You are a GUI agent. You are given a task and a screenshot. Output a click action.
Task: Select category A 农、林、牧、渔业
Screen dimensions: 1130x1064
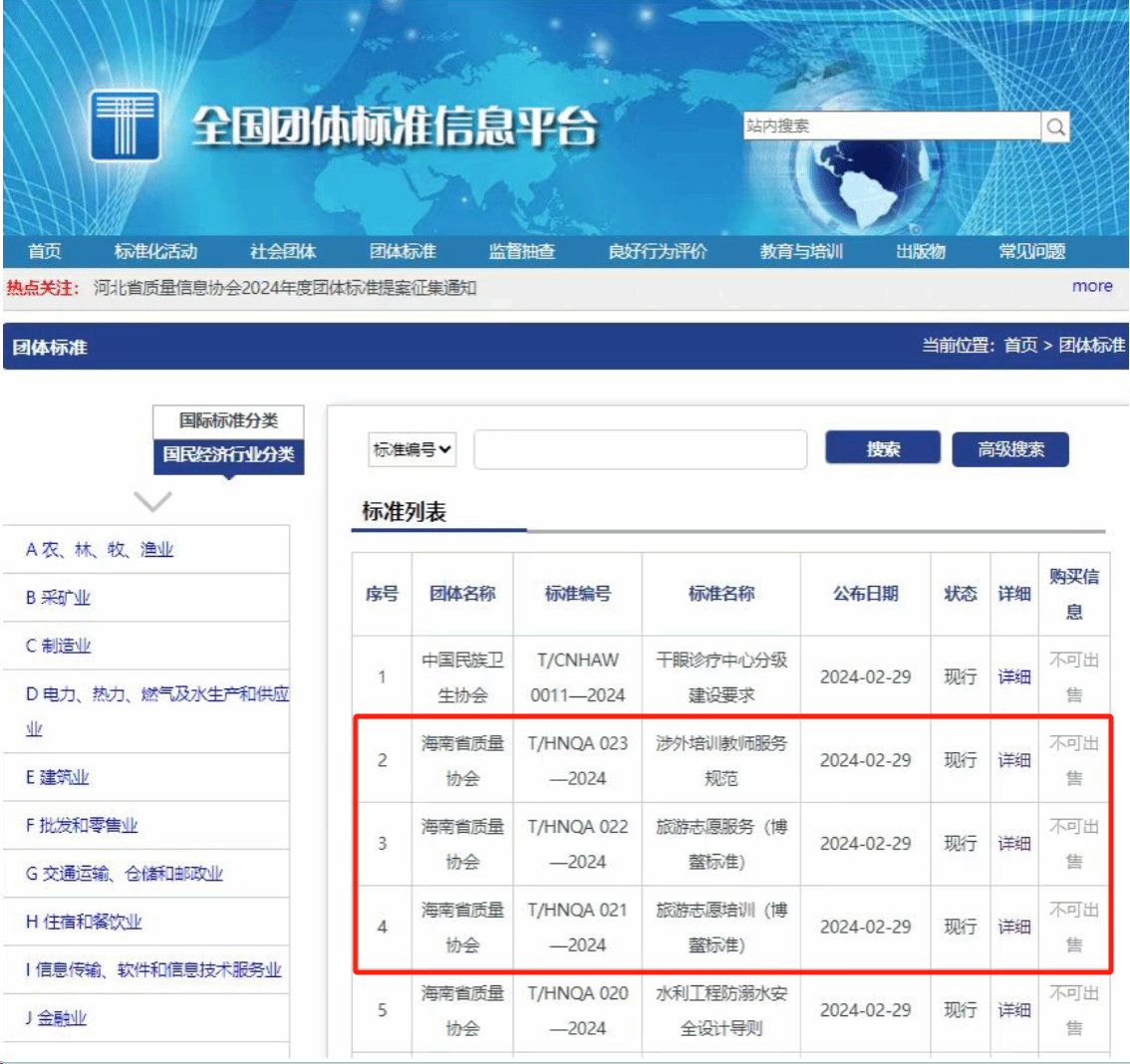tap(100, 550)
